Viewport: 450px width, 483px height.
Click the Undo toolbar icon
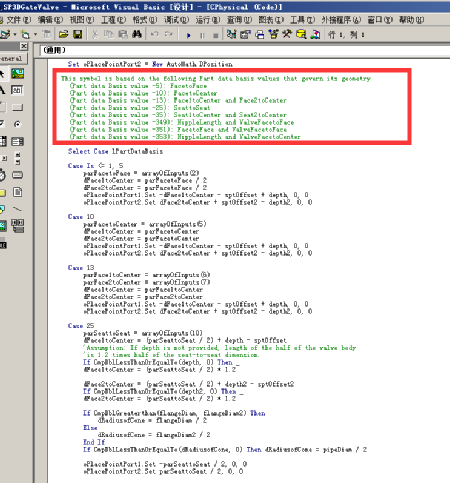tap(155, 34)
